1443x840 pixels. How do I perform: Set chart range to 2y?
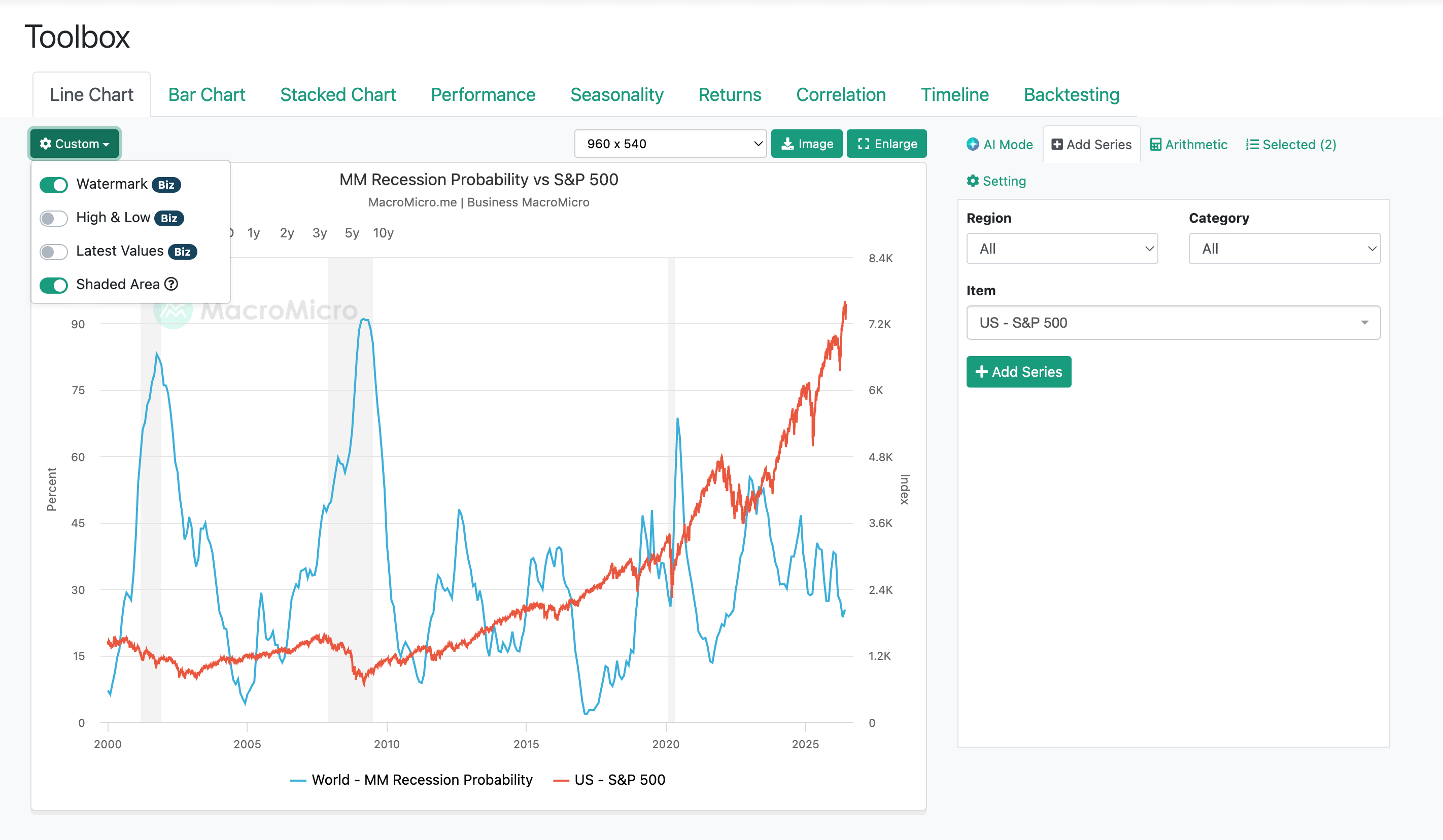coord(287,233)
